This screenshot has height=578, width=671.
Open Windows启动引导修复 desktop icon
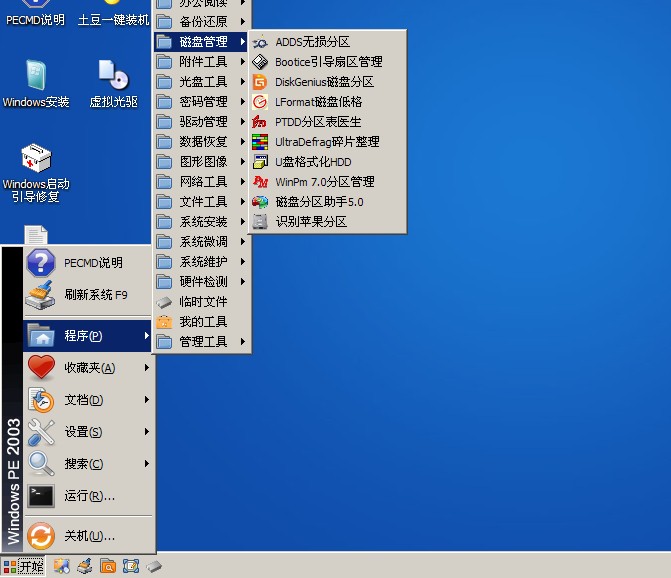click(36, 173)
